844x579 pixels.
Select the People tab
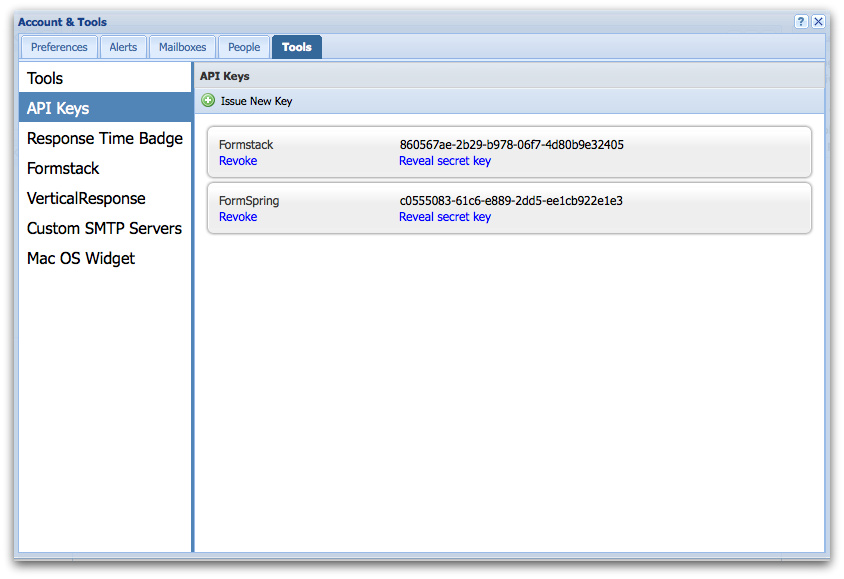click(244, 47)
